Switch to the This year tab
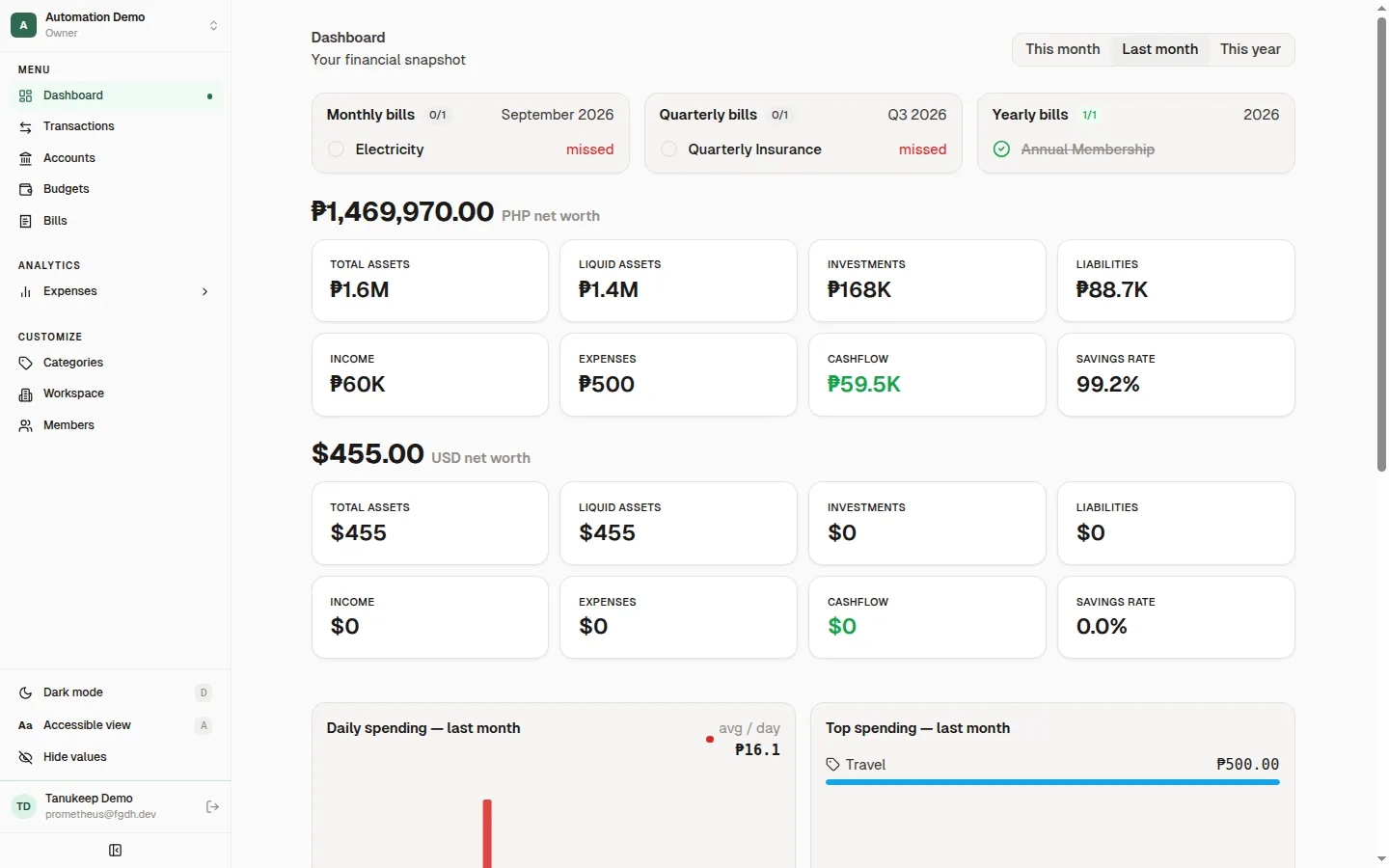Viewport: 1389px width, 868px height. click(x=1250, y=49)
